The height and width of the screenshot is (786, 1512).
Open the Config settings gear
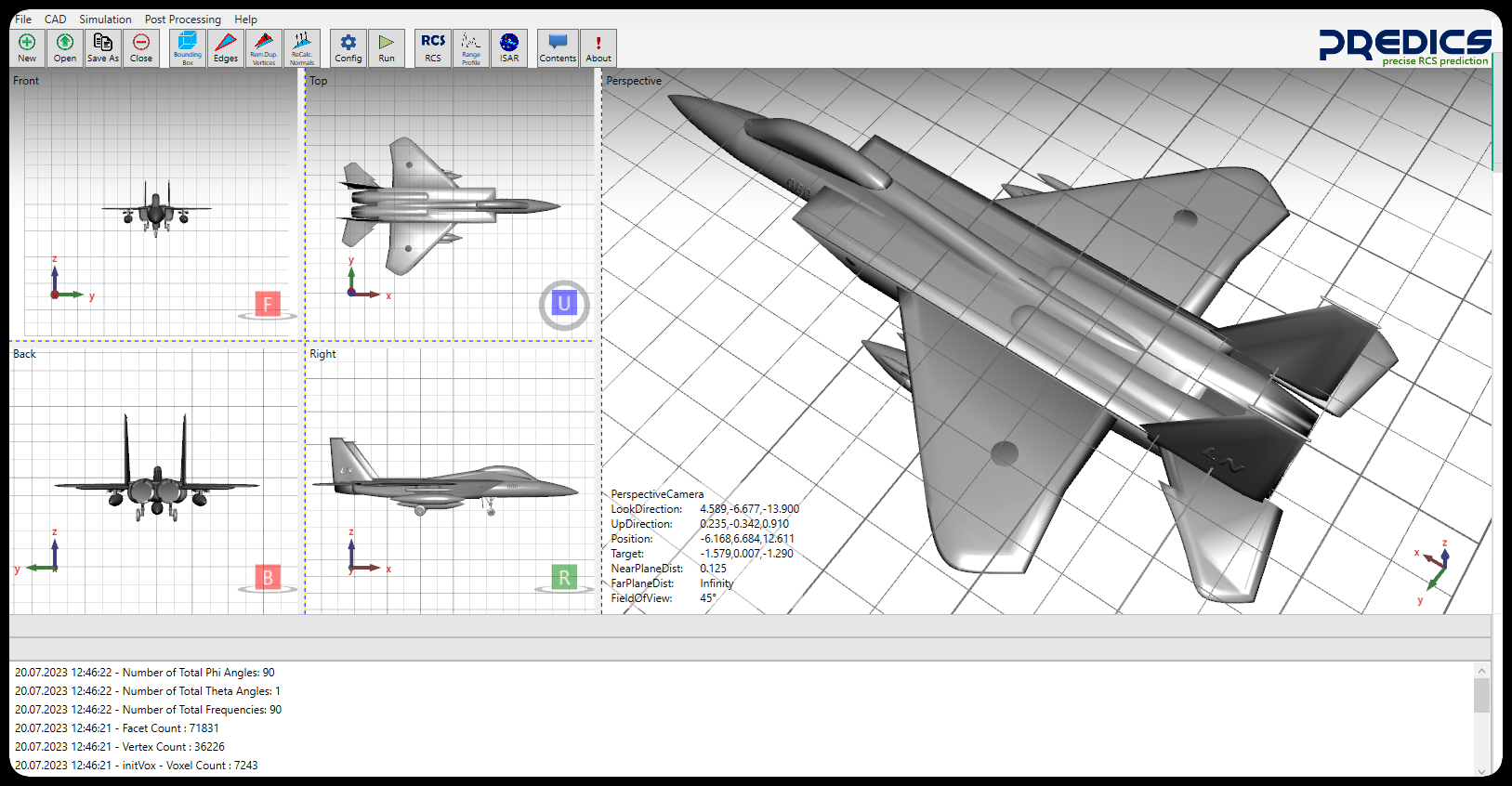pyautogui.click(x=348, y=47)
